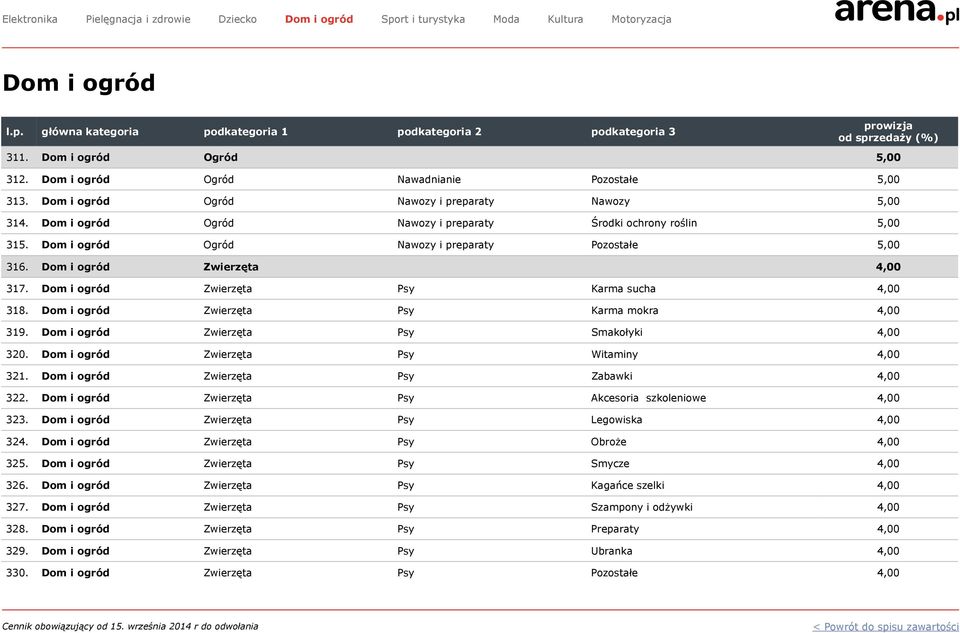This screenshot has height=633, width=960.
Task: Click Nawozy in row 313
Action: pos(610,201)
